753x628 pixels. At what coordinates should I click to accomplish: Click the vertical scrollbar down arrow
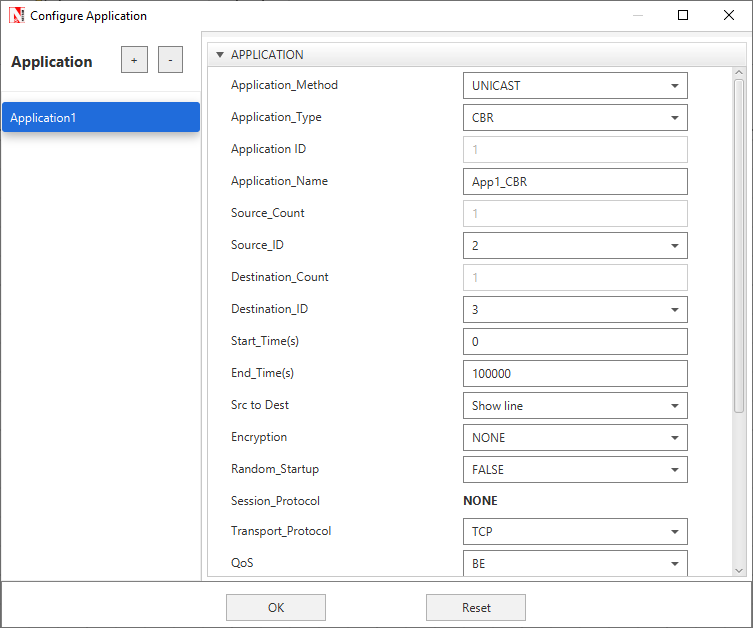coord(739,569)
